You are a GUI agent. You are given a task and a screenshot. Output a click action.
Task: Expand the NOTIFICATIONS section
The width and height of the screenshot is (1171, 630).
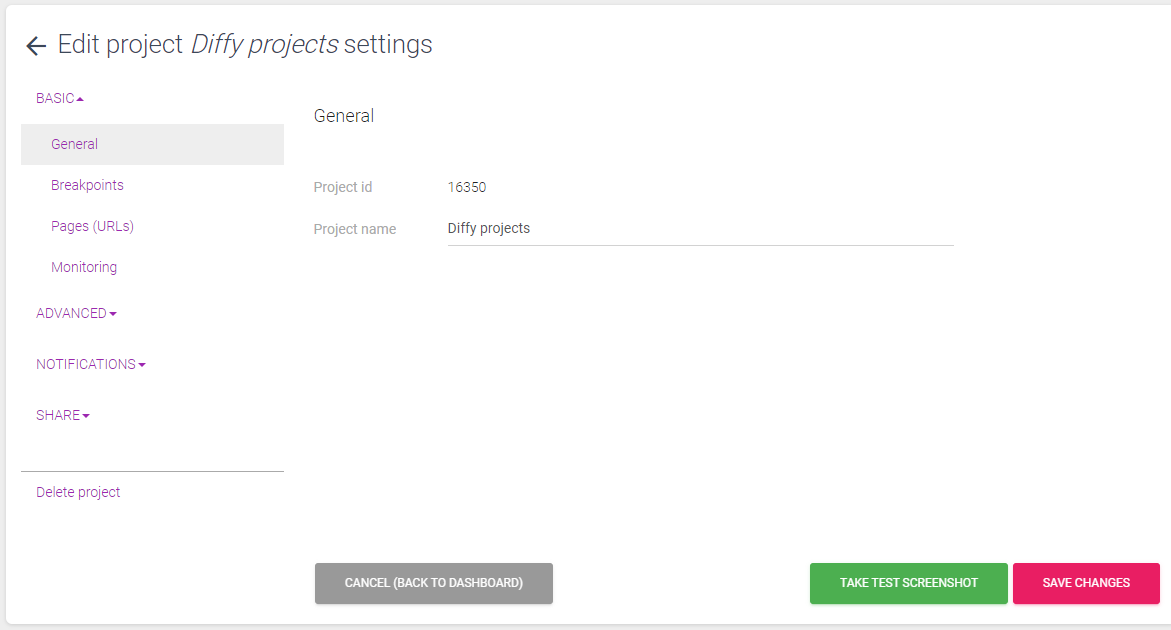click(x=90, y=364)
